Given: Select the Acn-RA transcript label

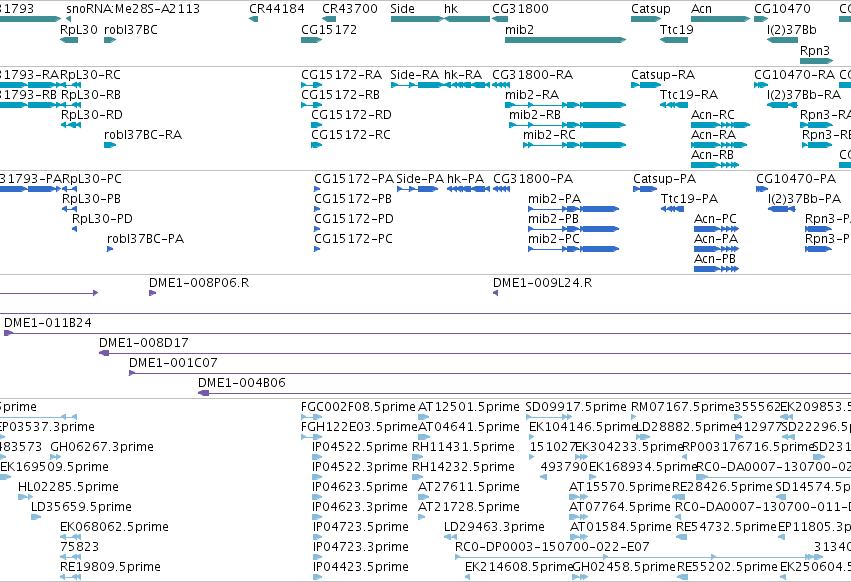Looking at the screenshot, I should 713,135.
